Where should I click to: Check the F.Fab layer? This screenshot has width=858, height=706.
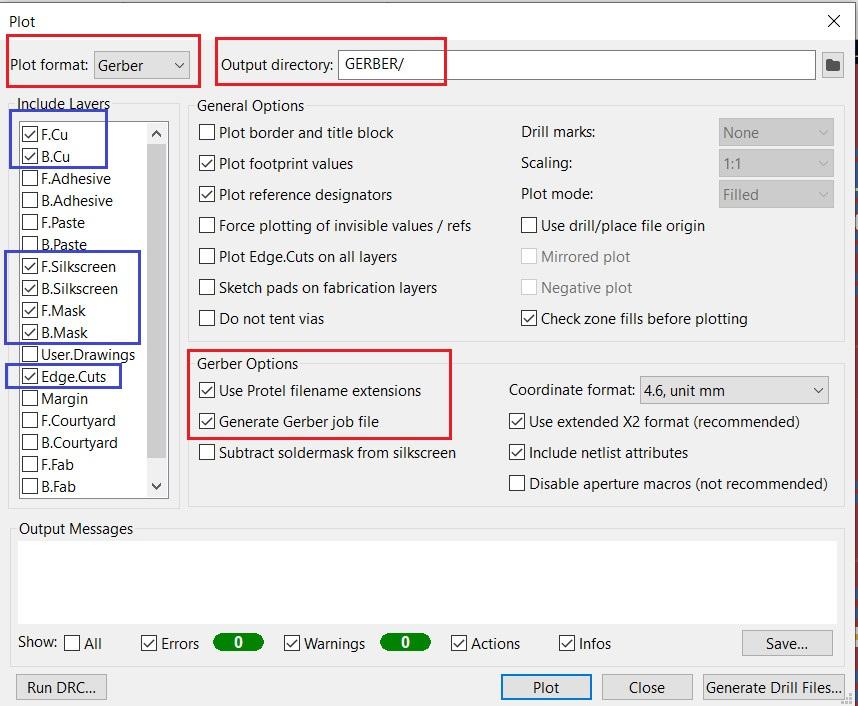tap(30, 464)
